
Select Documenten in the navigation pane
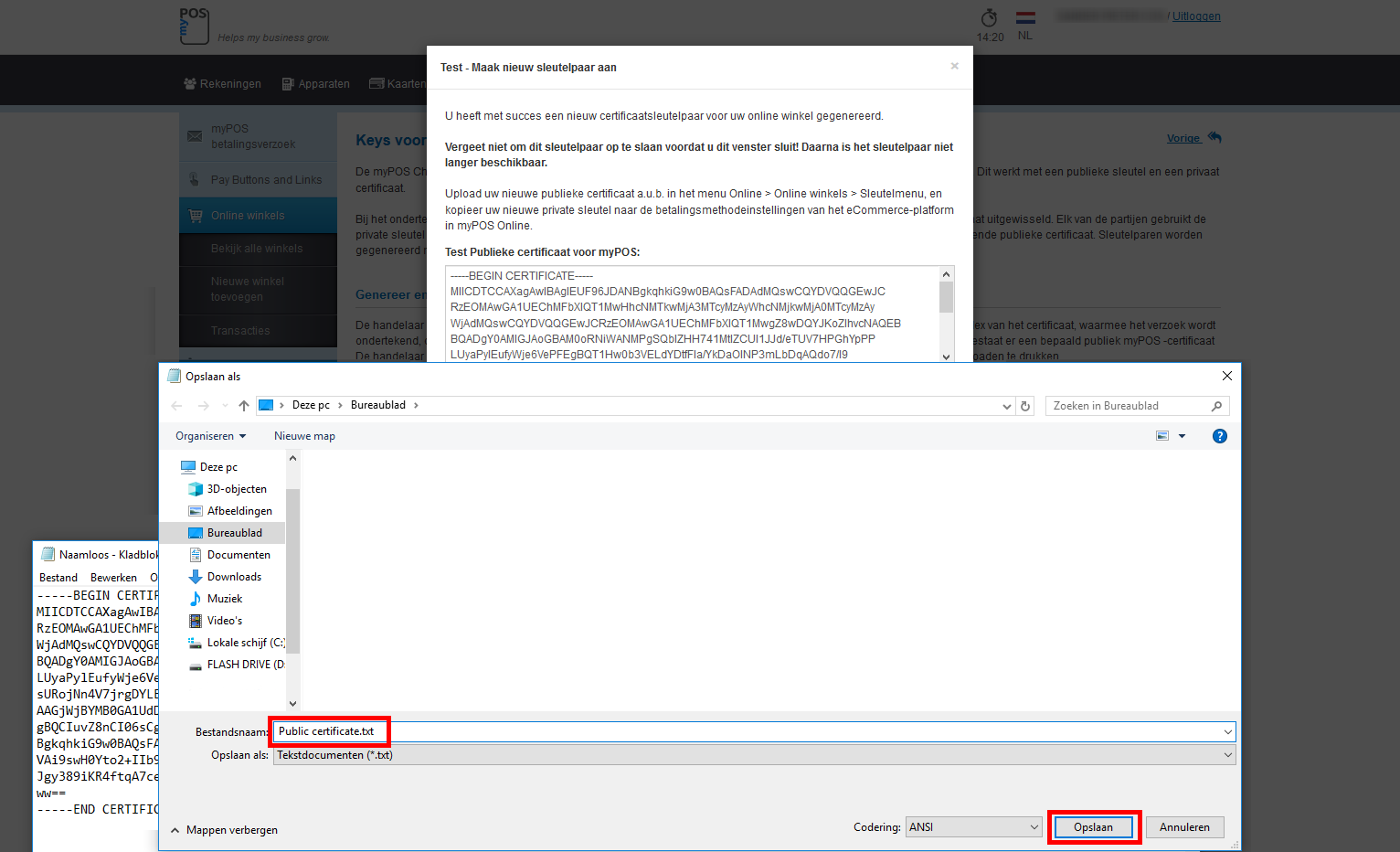coord(238,555)
